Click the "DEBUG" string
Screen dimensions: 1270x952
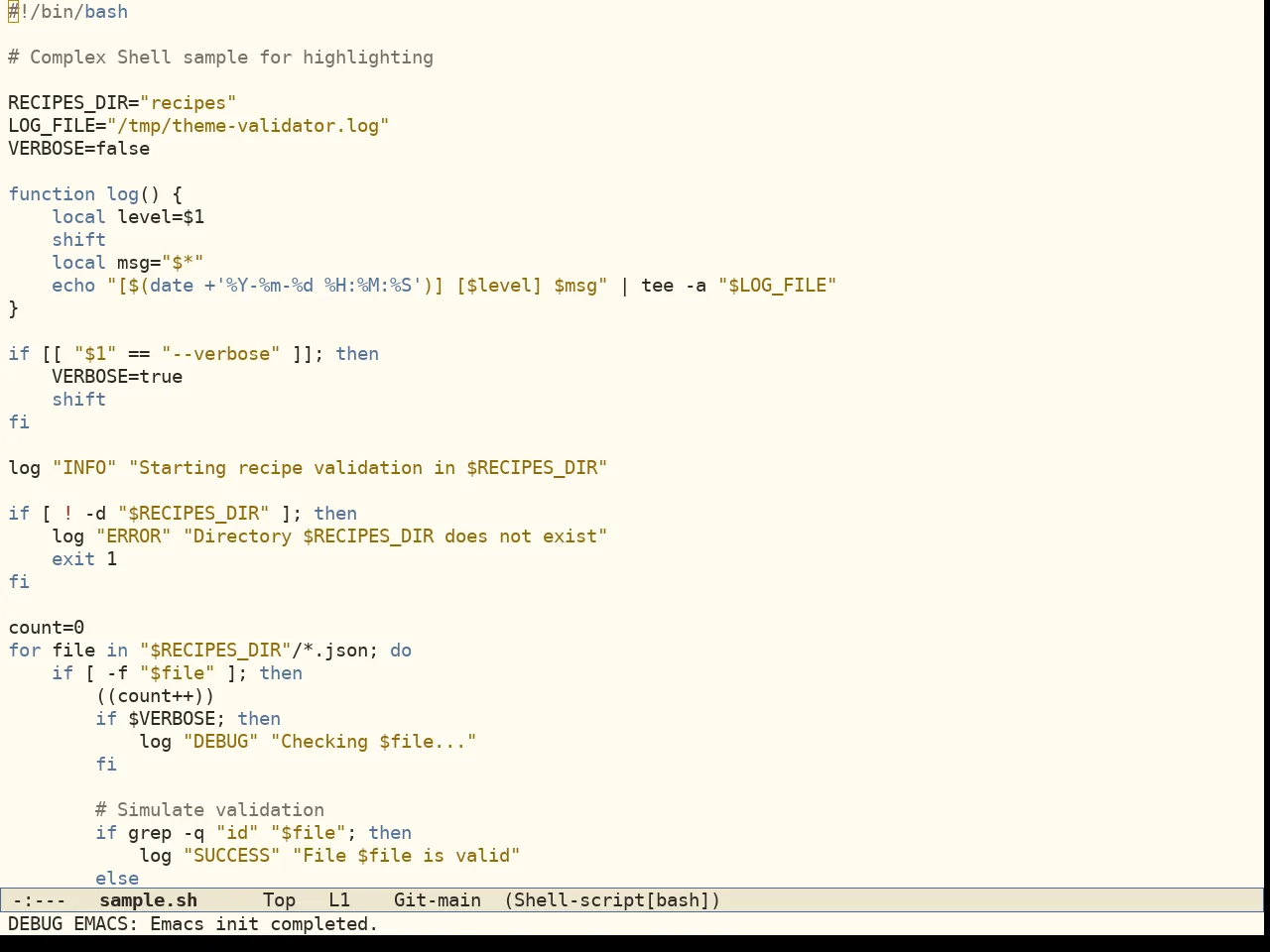tap(220, 742)
